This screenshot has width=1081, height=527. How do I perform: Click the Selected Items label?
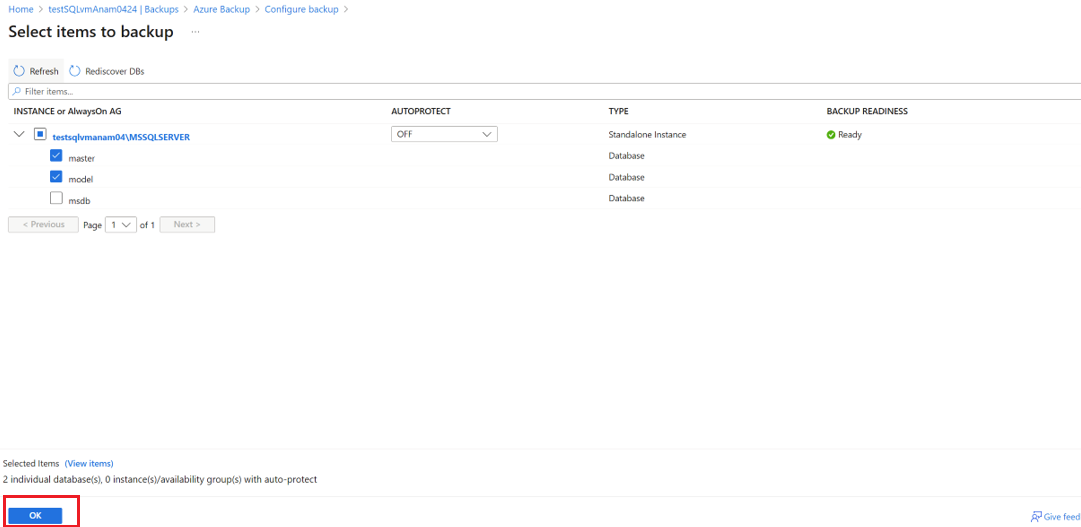tap(31, 464)
